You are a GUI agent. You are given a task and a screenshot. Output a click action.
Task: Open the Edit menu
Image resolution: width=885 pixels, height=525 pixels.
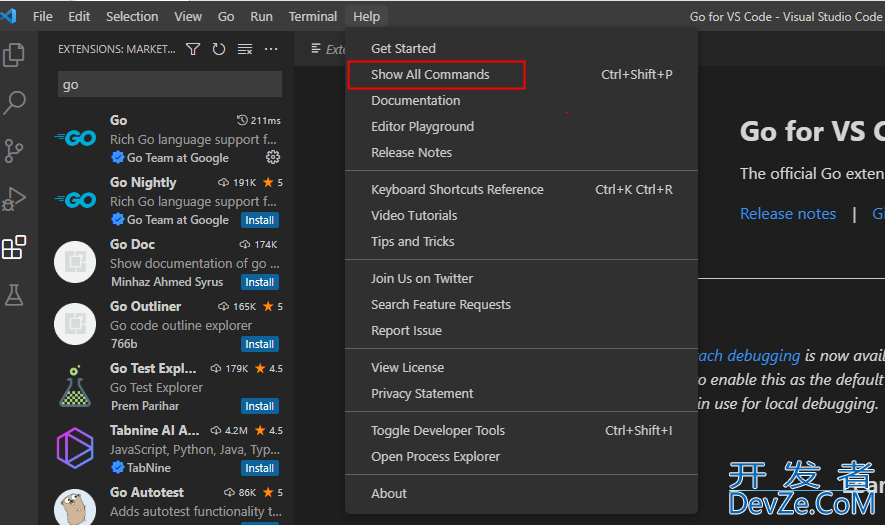(x=79, y=16)
